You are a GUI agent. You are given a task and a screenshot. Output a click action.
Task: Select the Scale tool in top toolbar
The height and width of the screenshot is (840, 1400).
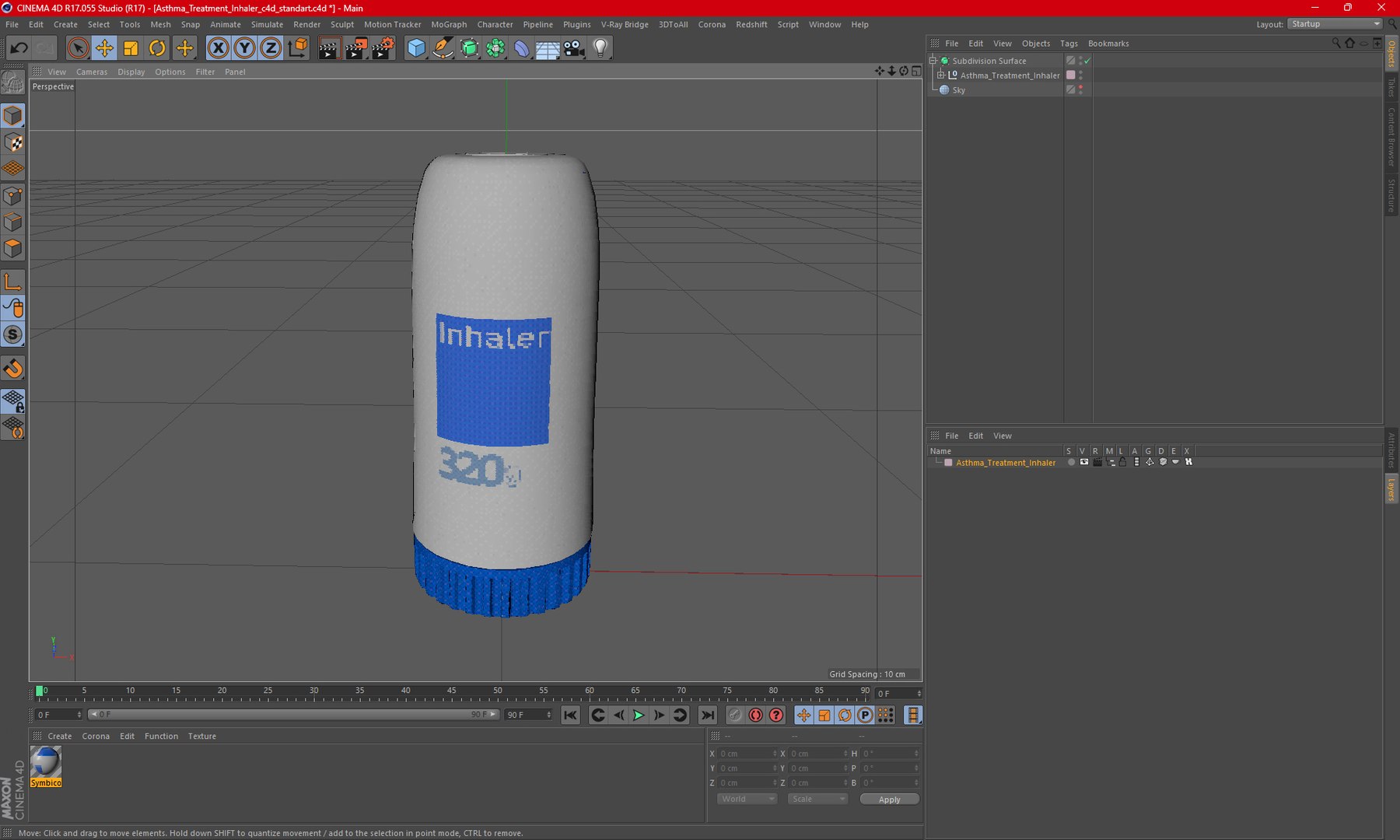[x=131, y=48]
